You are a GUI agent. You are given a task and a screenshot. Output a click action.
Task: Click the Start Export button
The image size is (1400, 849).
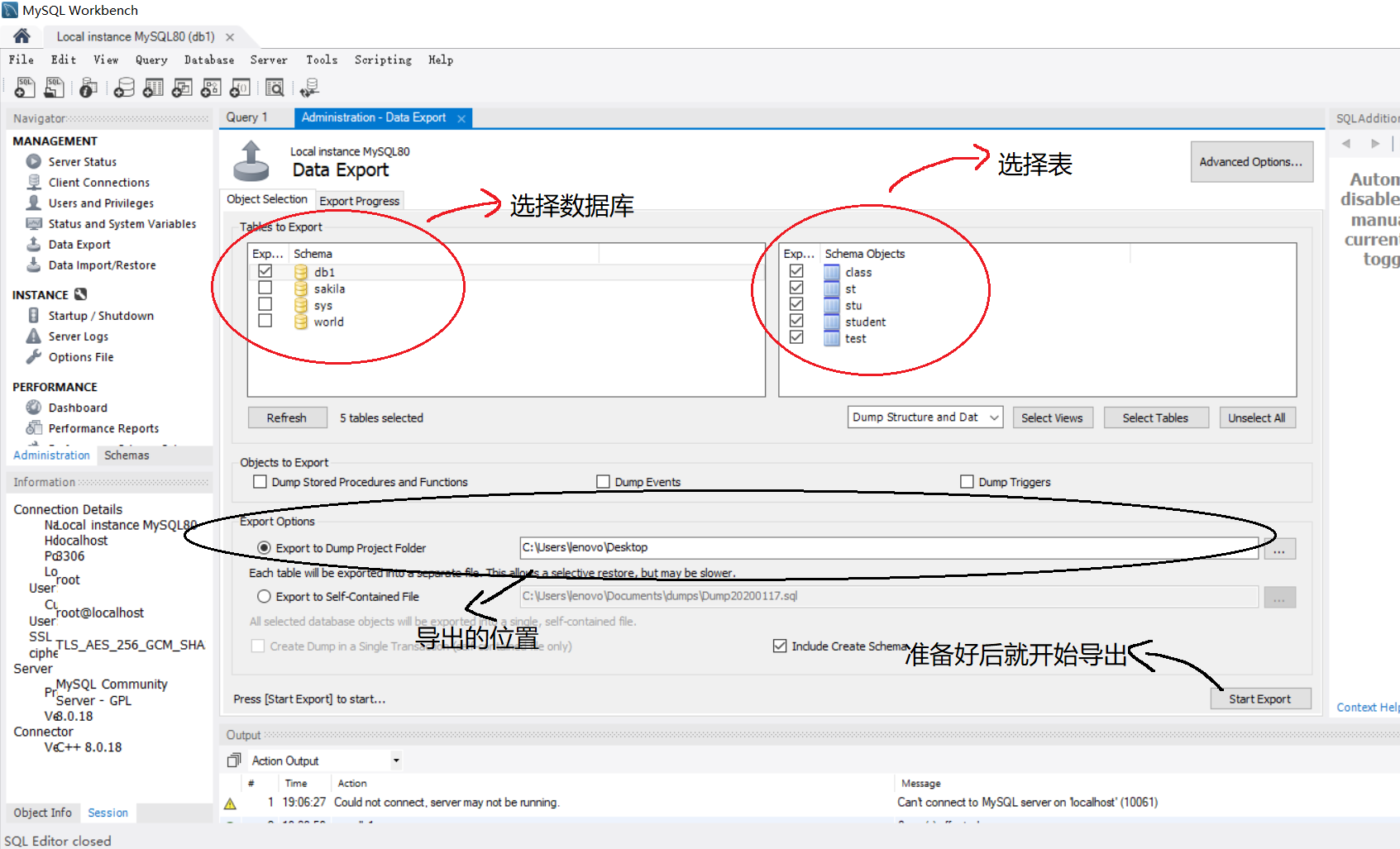coord(1259,699)
